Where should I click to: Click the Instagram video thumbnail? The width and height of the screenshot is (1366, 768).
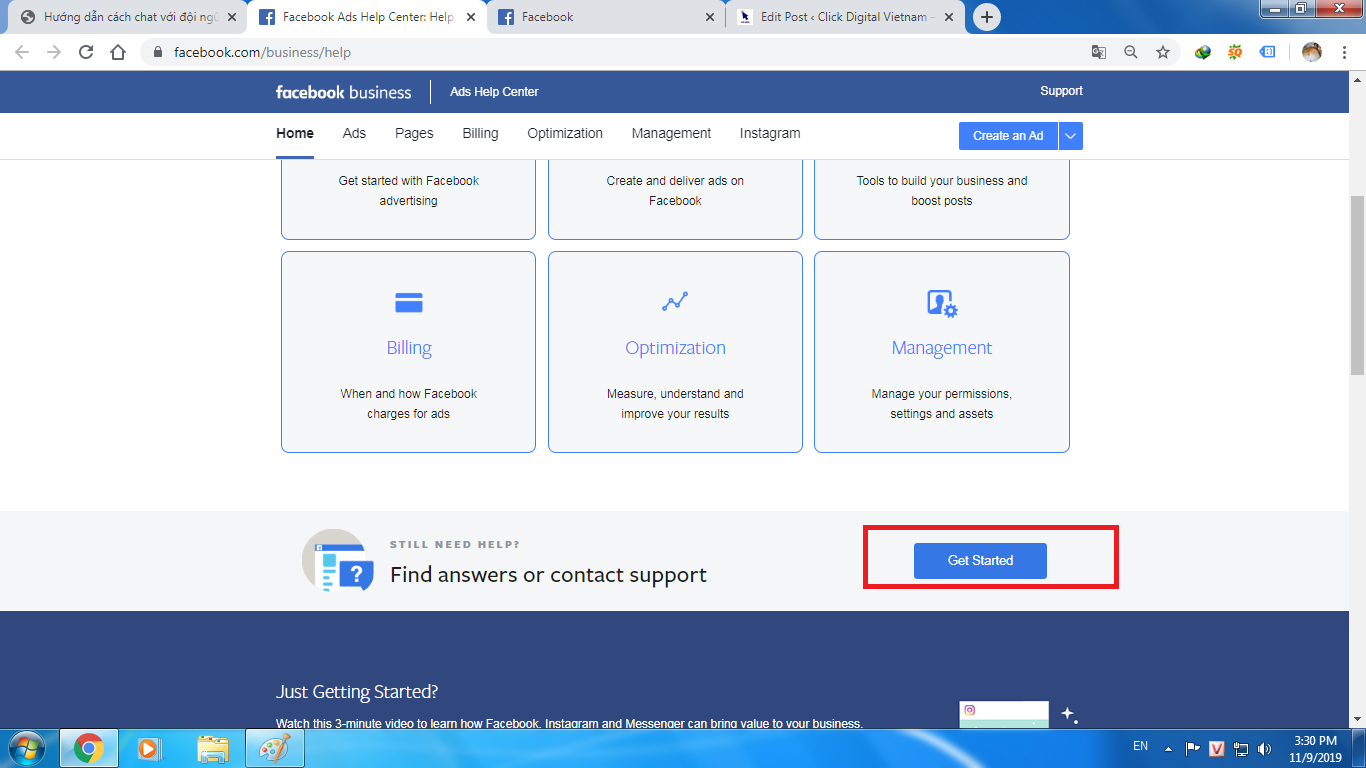[1004, 714]
